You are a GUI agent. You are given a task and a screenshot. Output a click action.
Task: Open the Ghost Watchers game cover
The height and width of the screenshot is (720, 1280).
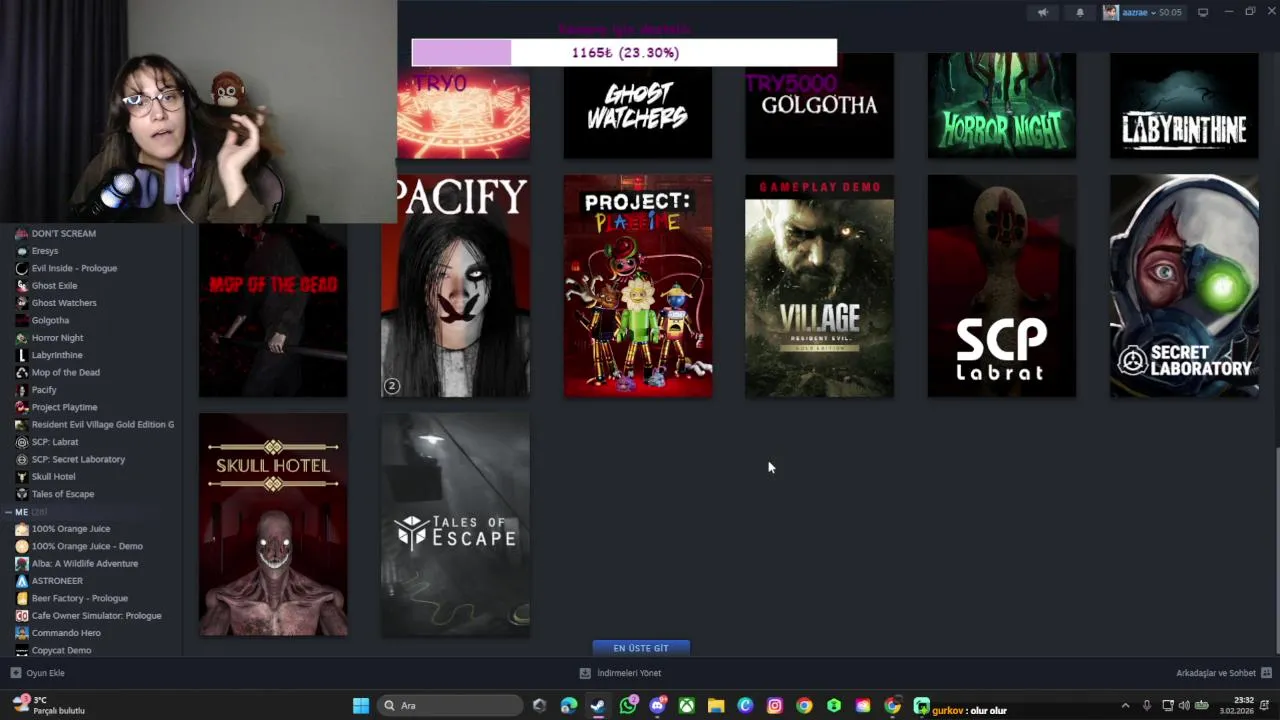(x=638, y=106)
